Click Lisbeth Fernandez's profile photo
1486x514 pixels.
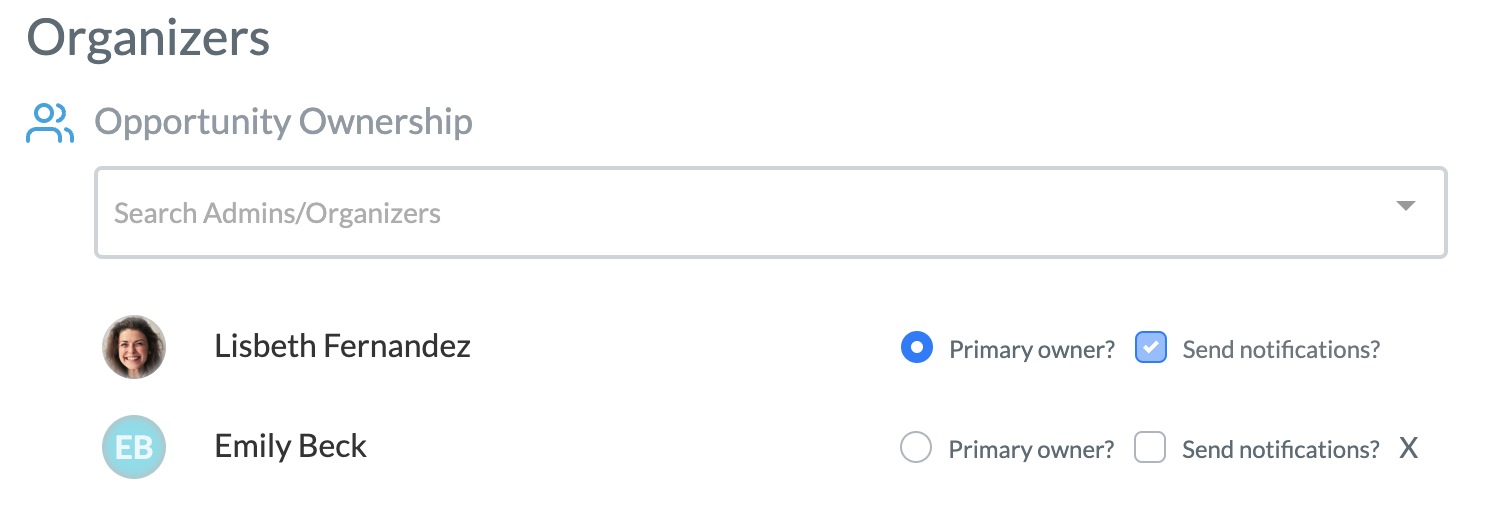coord(134,347)
